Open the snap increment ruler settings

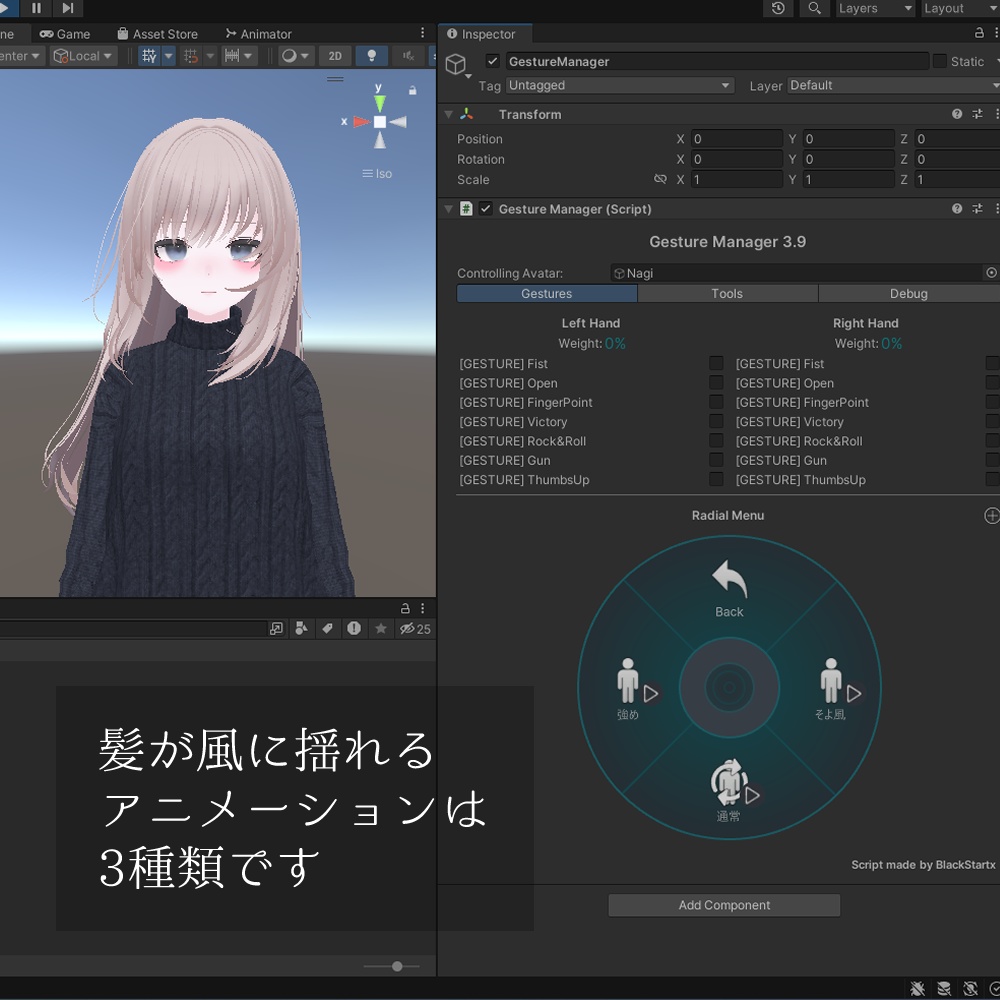[x=239, y=56]
